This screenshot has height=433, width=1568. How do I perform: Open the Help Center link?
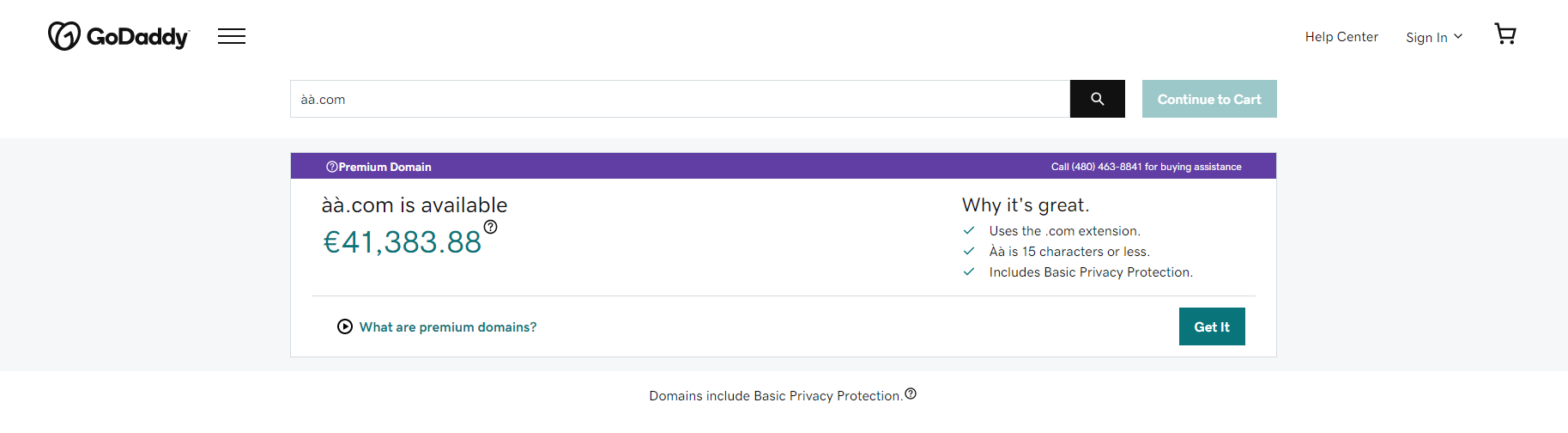[x=1341, y=37]
